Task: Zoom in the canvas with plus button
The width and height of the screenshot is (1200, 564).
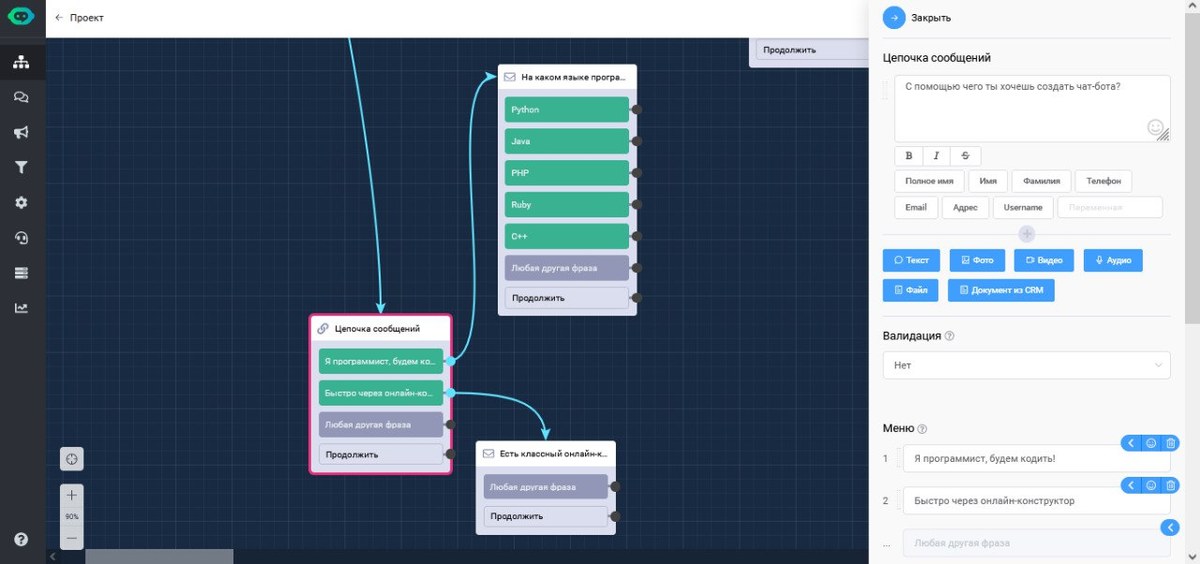Action: pyautogui.click(x=71, y=495)
